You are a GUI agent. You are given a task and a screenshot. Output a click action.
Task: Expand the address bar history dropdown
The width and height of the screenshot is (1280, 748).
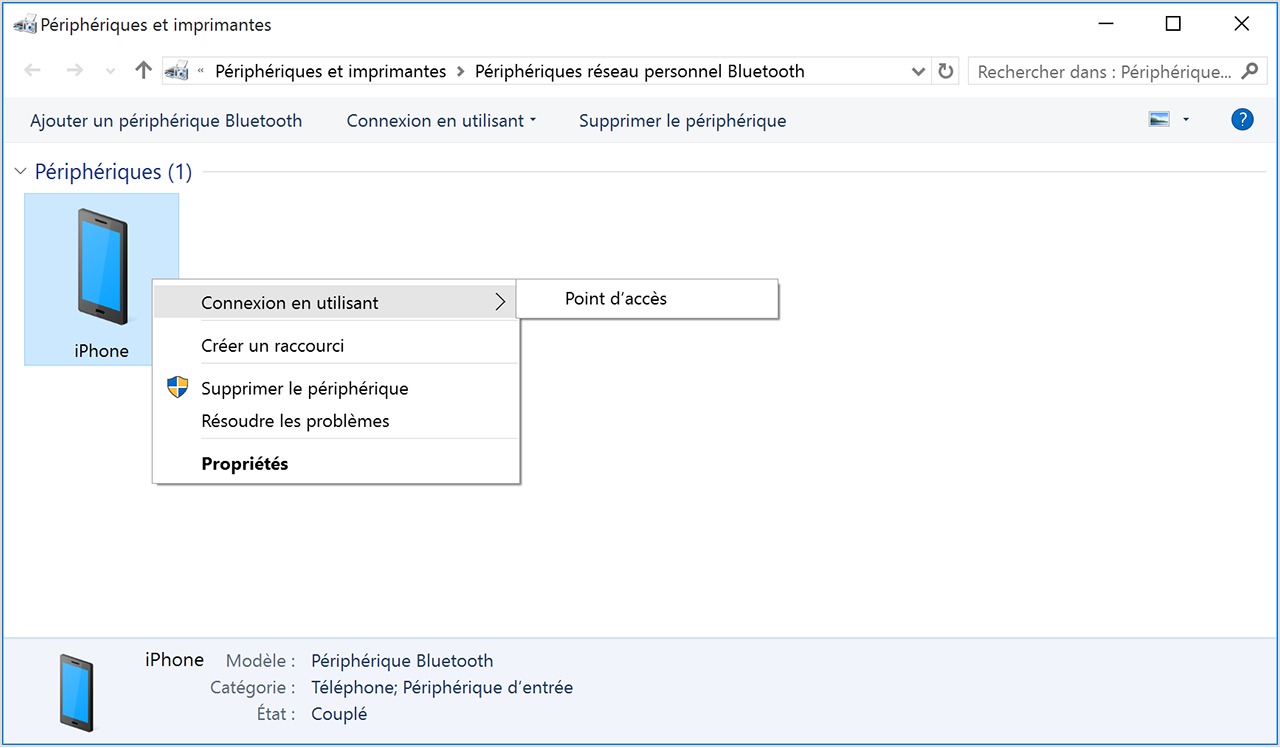(x=919, y=72)
